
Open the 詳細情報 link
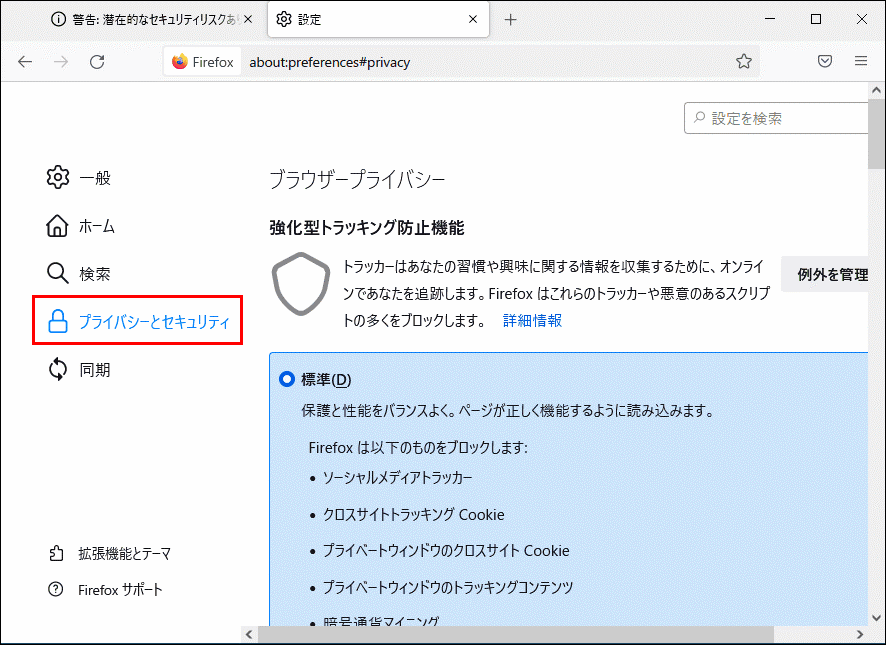532,321
